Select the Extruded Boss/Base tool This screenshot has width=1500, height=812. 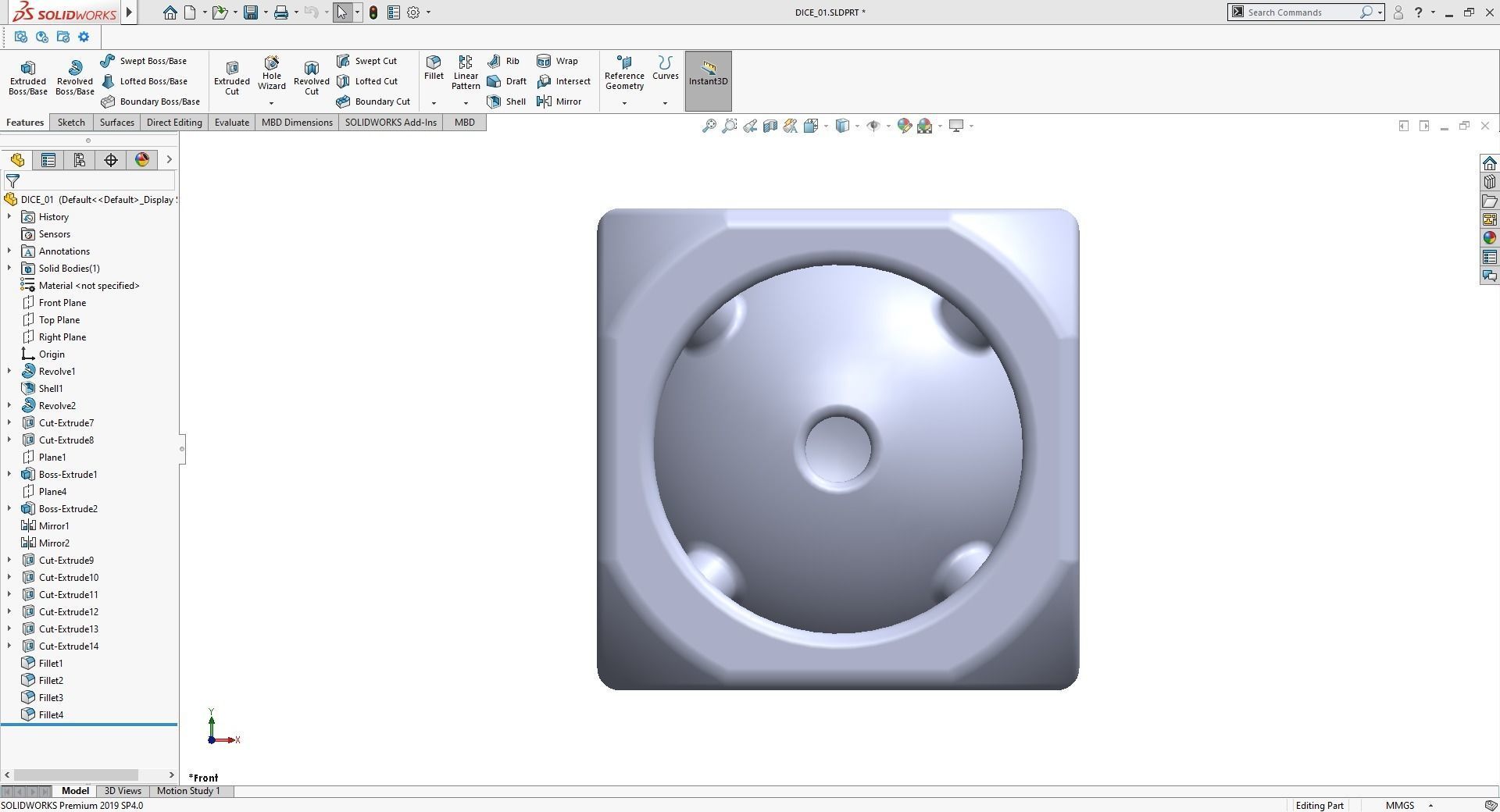pos(28,78)
